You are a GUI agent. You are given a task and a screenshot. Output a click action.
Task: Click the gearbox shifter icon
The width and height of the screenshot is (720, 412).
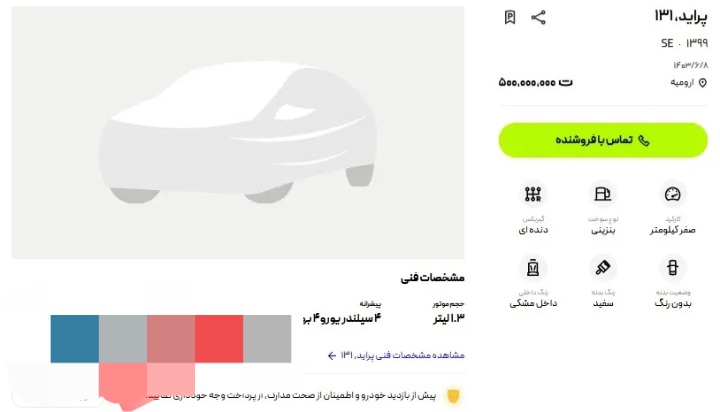532,194
